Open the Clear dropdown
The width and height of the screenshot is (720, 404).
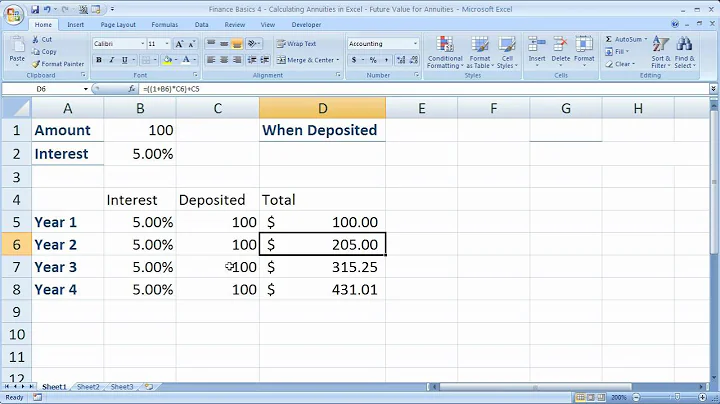tap(620, 64)
